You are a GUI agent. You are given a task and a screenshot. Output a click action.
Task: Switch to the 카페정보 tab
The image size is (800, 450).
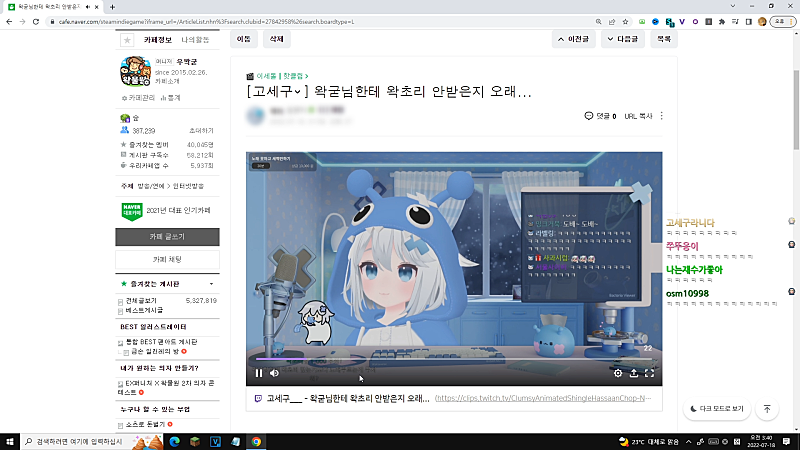[158, 40]
